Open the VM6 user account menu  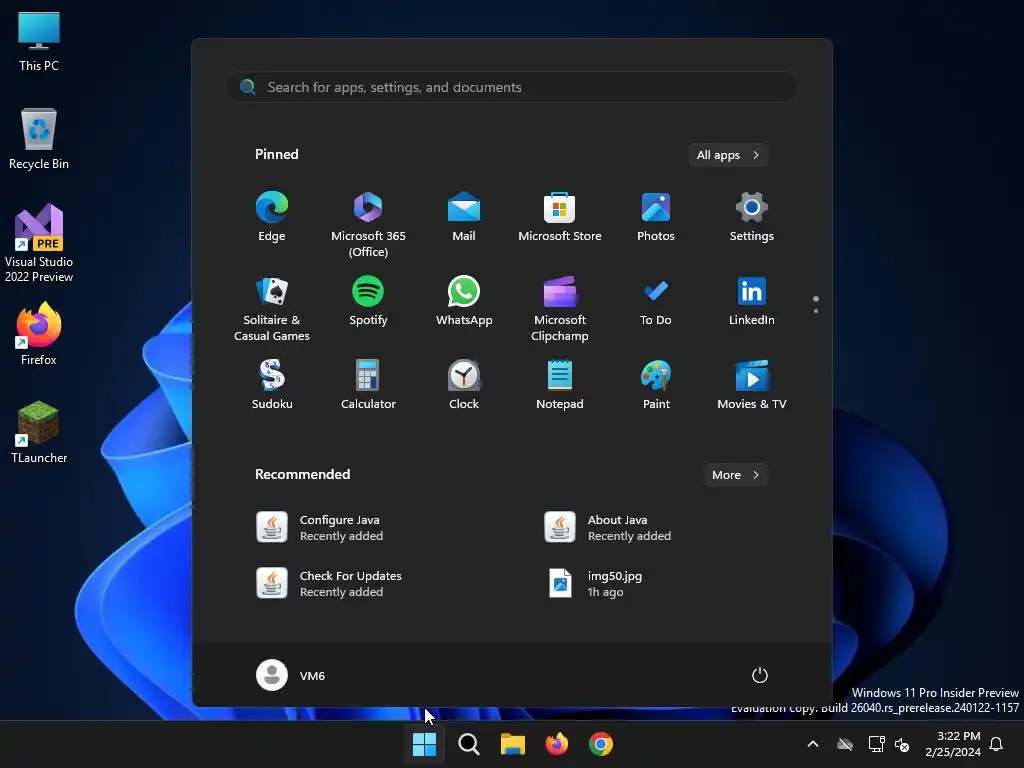[291, 675]
